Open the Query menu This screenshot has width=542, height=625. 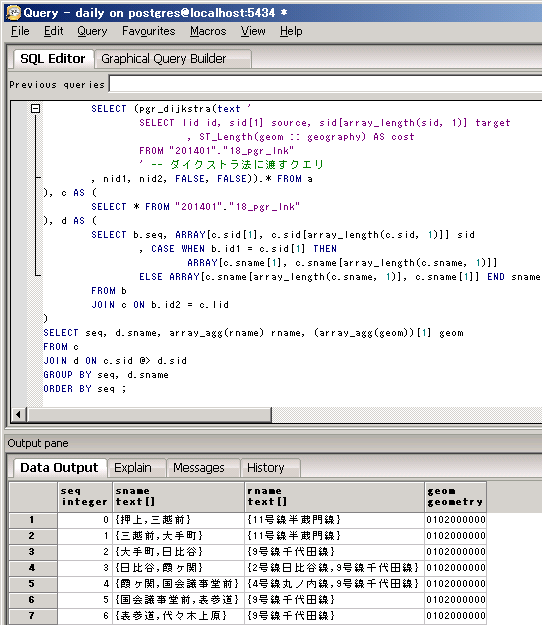tap(92, 31)
